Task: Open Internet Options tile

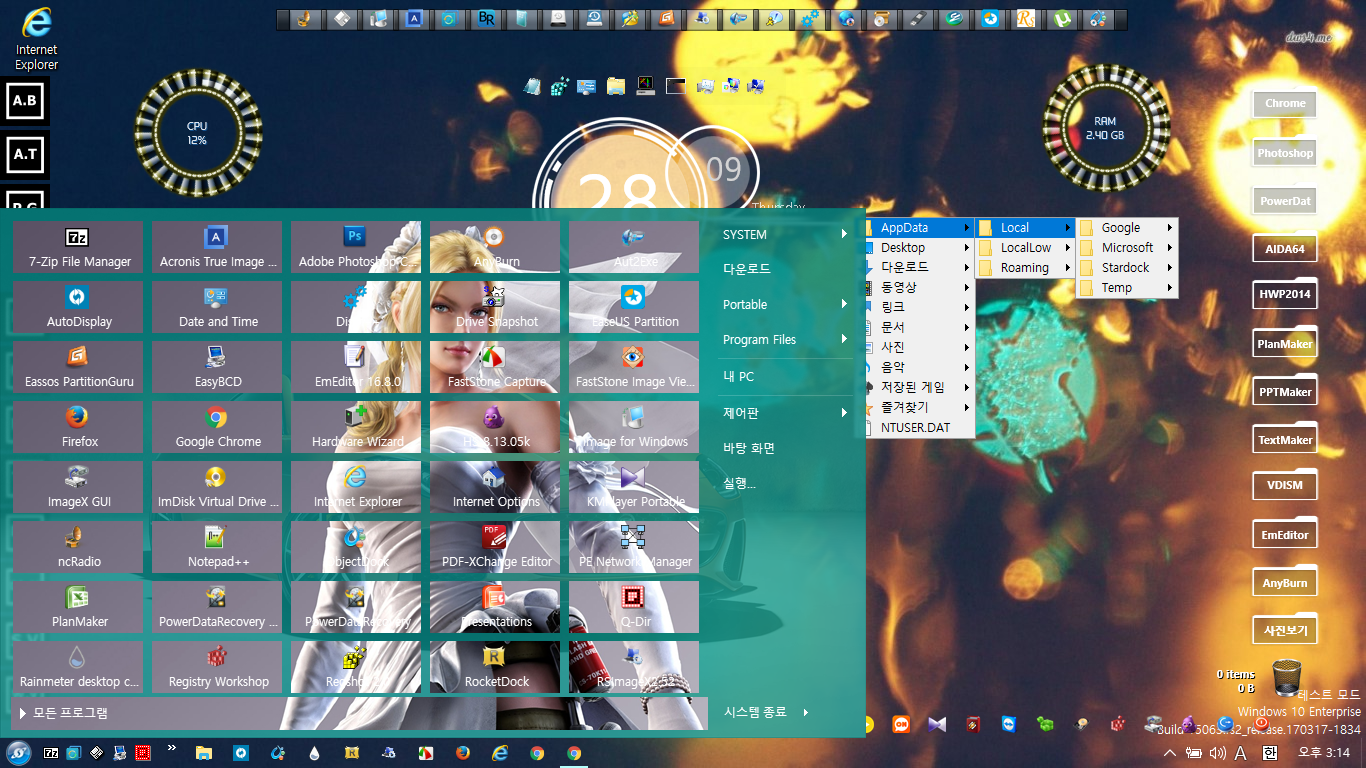Action: point(495,487)
